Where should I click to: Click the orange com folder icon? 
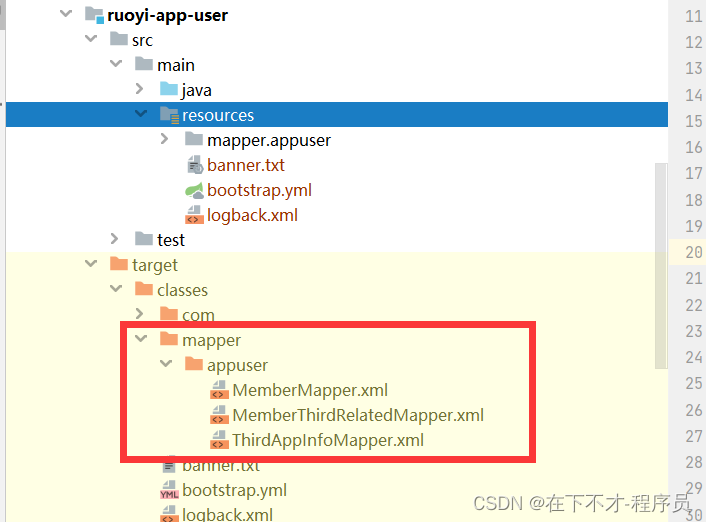pyautogui.click(x=169, y=313)
